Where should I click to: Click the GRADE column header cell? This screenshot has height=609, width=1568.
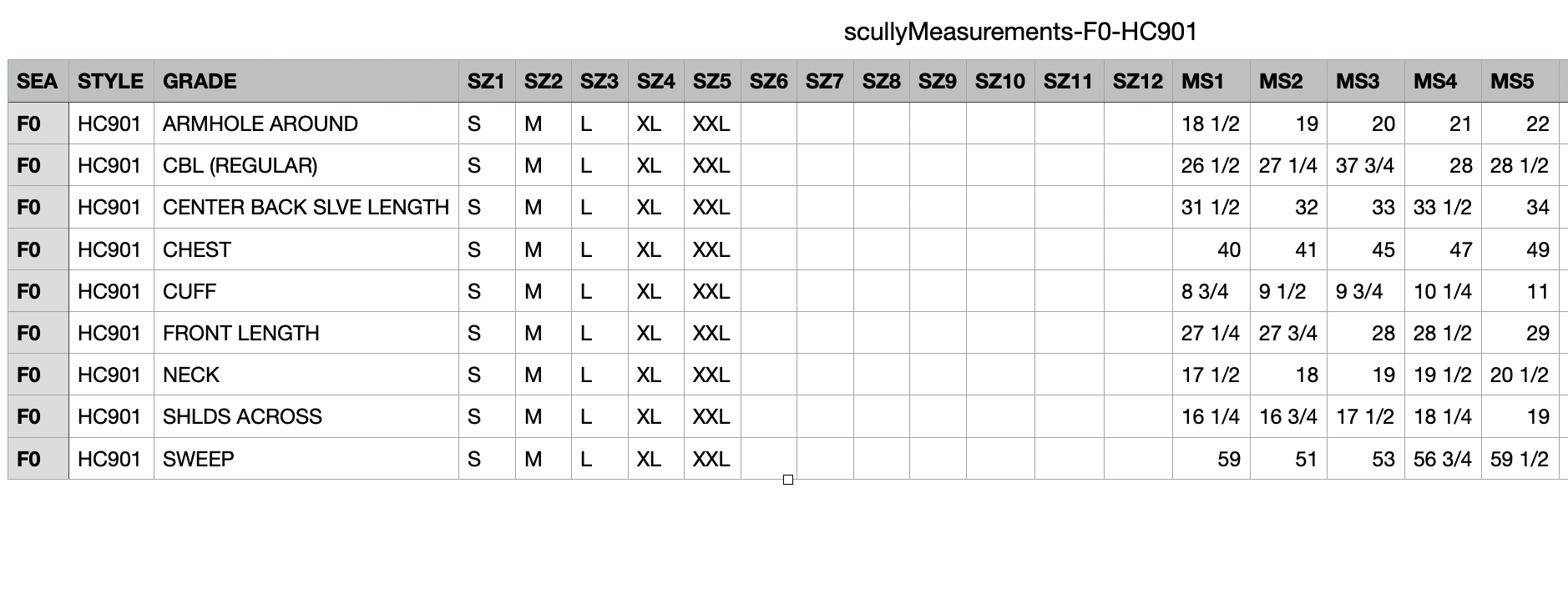point(306,81)
